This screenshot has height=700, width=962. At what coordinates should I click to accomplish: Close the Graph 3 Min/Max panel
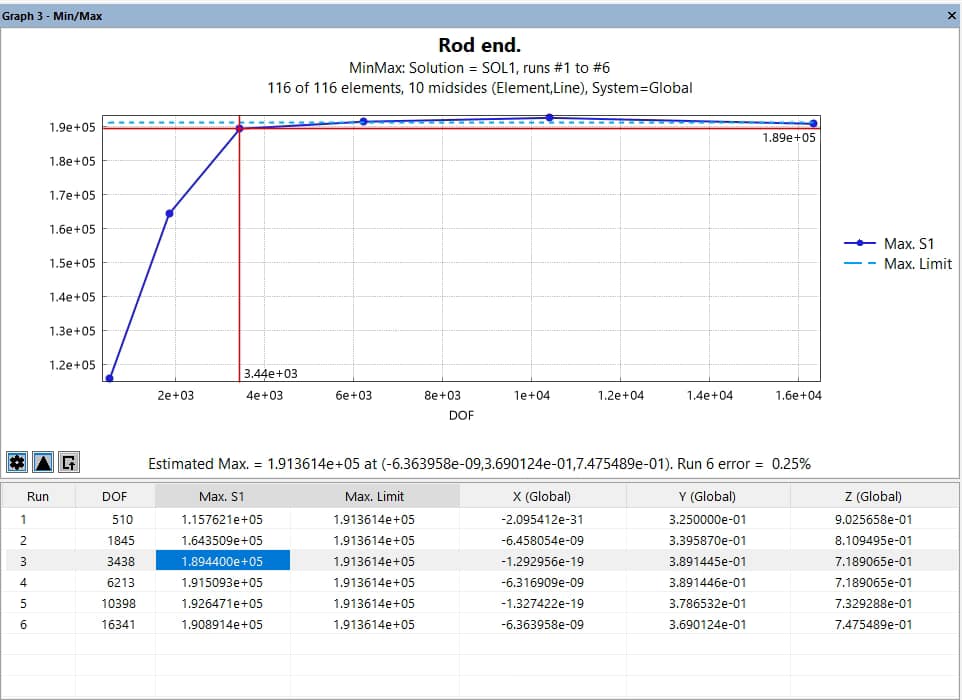(x=951, y=16)
